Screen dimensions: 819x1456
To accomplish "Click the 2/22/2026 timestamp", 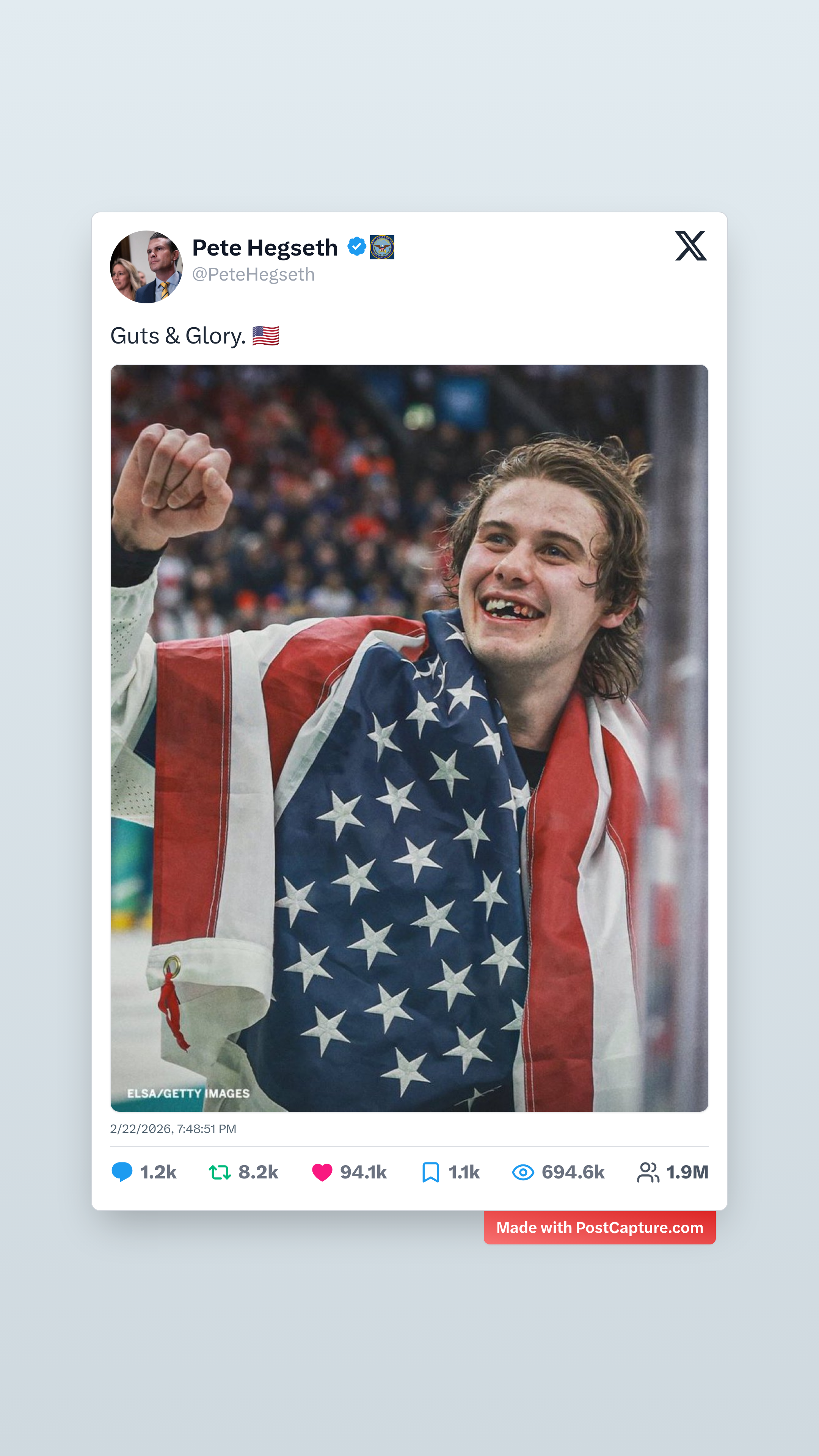I will pyautogui.click(x=173, y=1129).
